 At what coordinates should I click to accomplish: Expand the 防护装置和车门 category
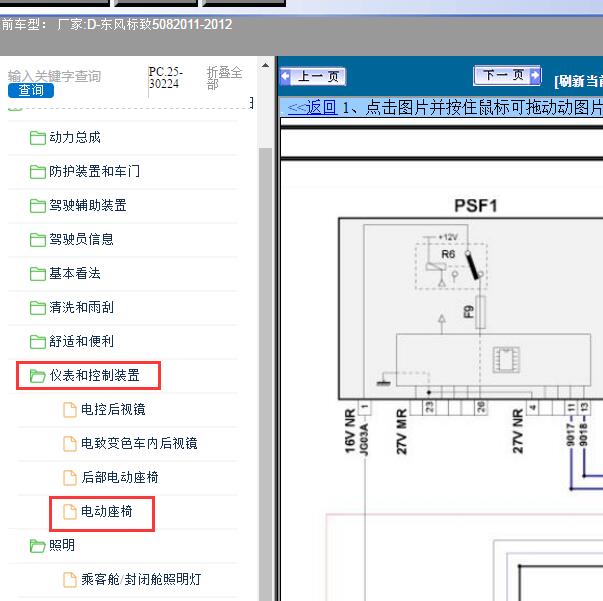pyautogui.click(x=95, y=171)
